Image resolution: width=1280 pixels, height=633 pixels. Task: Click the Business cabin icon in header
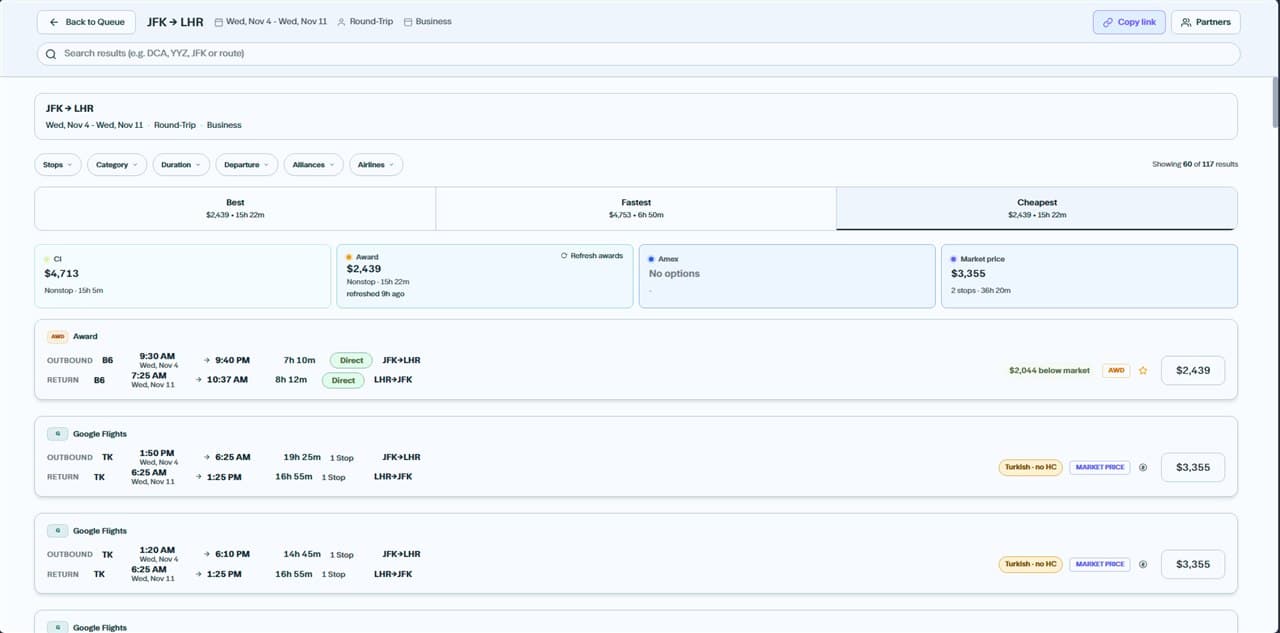click(x=408, y=22)
